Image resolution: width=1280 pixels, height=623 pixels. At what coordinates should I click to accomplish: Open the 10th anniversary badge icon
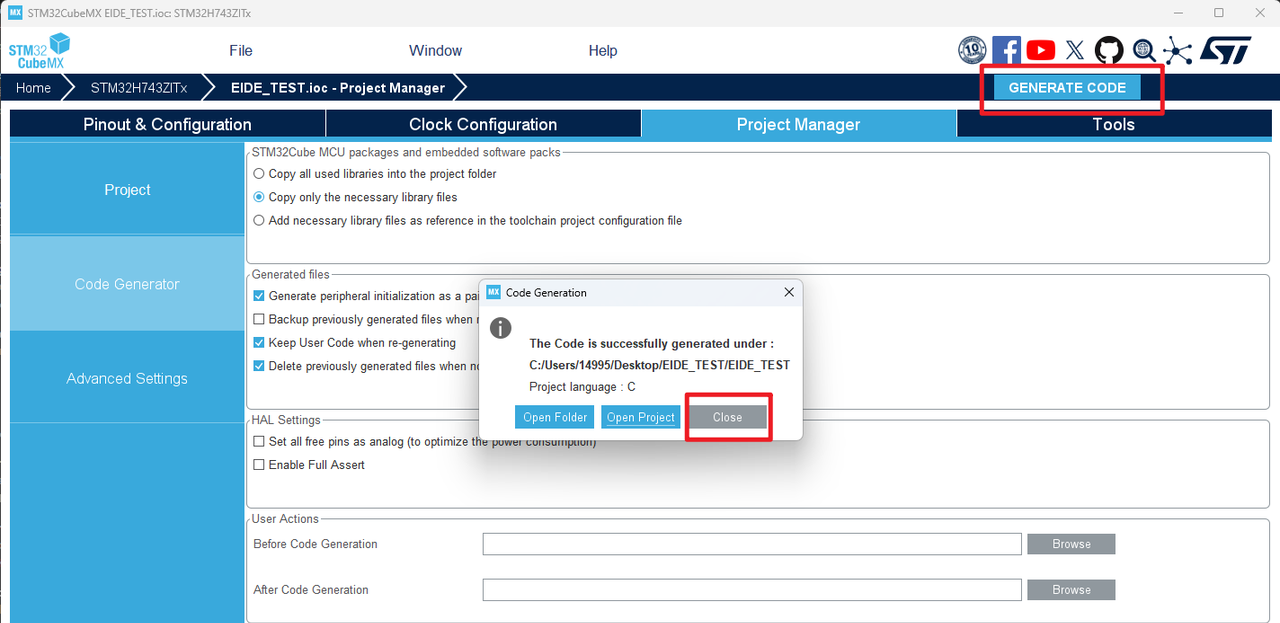pyautogui.click(x=972, y=50)
